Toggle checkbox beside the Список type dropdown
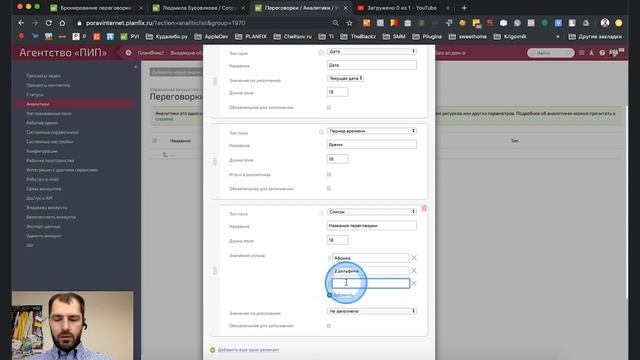The image size is (640, 360). coord(321,213)
